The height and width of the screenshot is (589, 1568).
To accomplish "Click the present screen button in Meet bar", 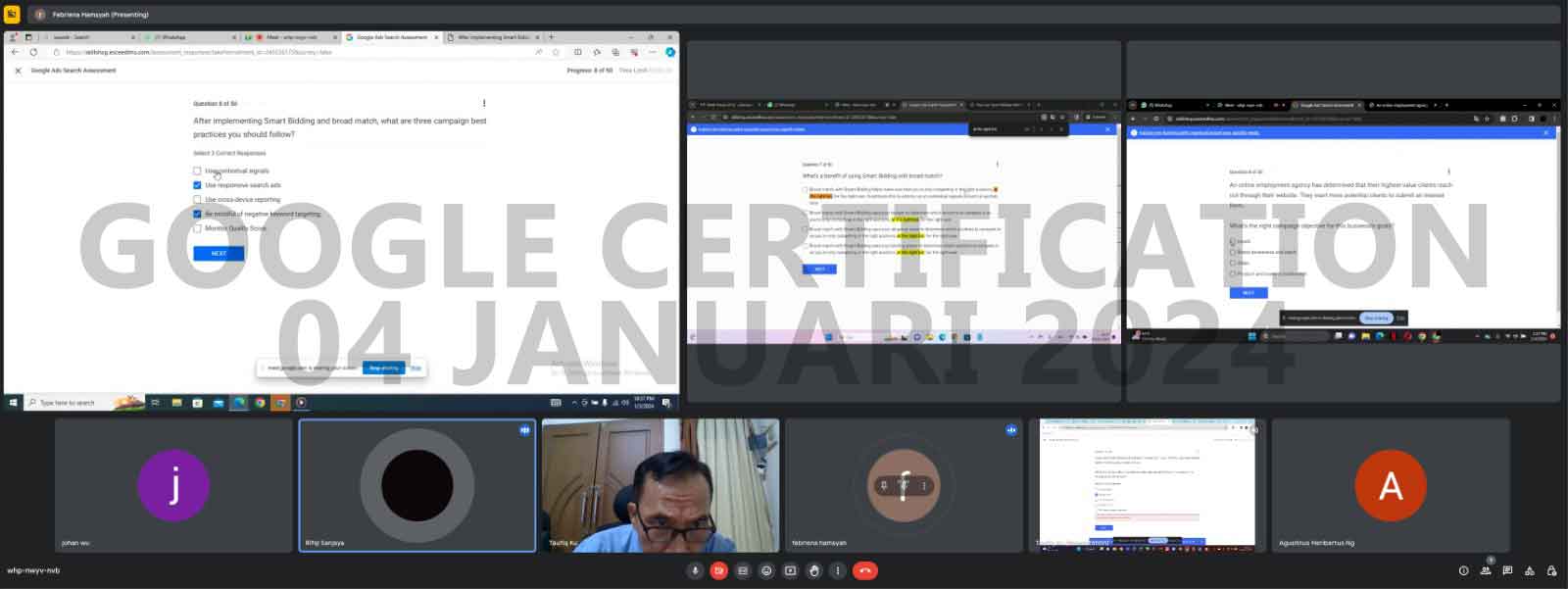I will [790, 570].
